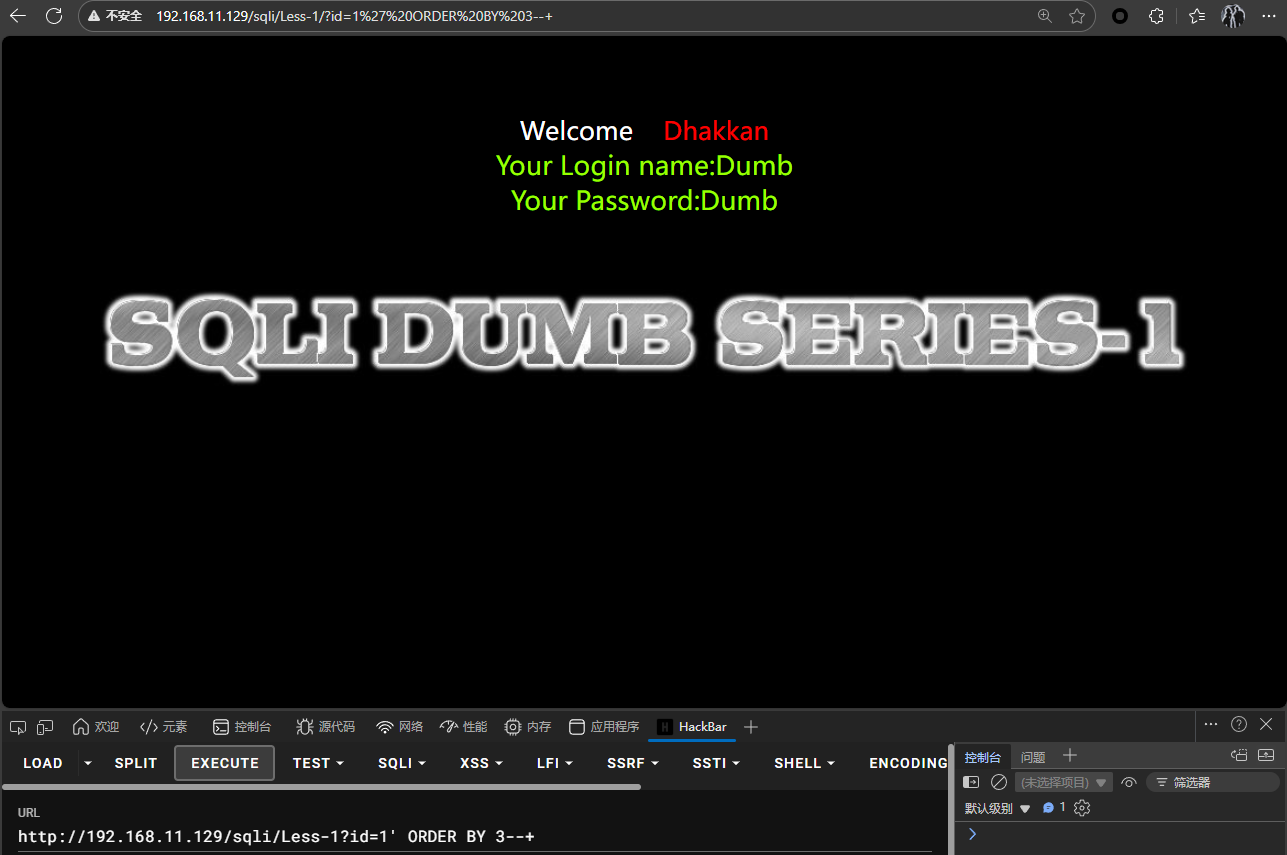The height and width of the screenshot is (855, 1287).
Task: Click the inspect element picker icon
Action: 18,727
